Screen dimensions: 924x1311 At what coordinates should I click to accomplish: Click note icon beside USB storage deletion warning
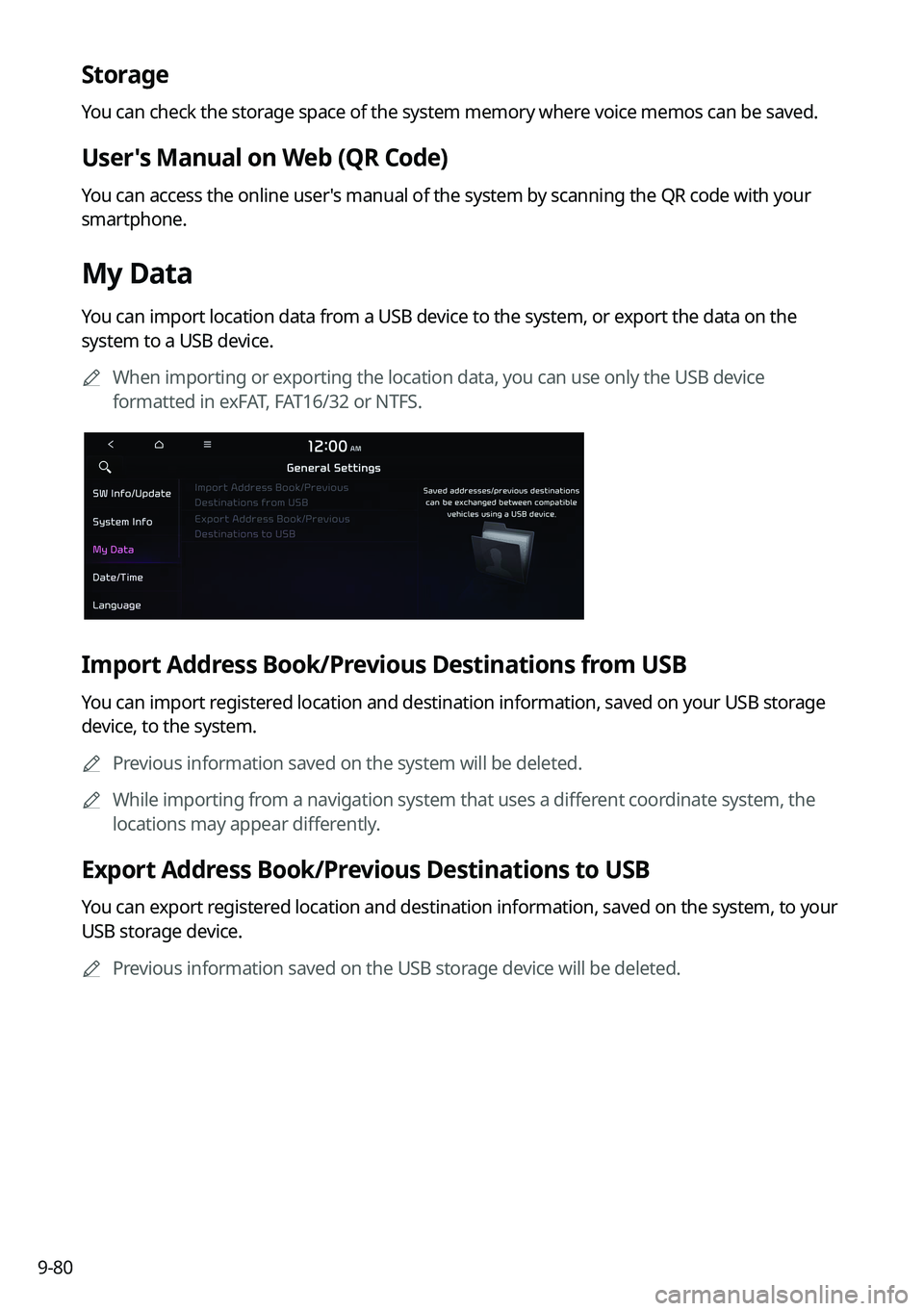pyautogui.click(x=91, y=969)
